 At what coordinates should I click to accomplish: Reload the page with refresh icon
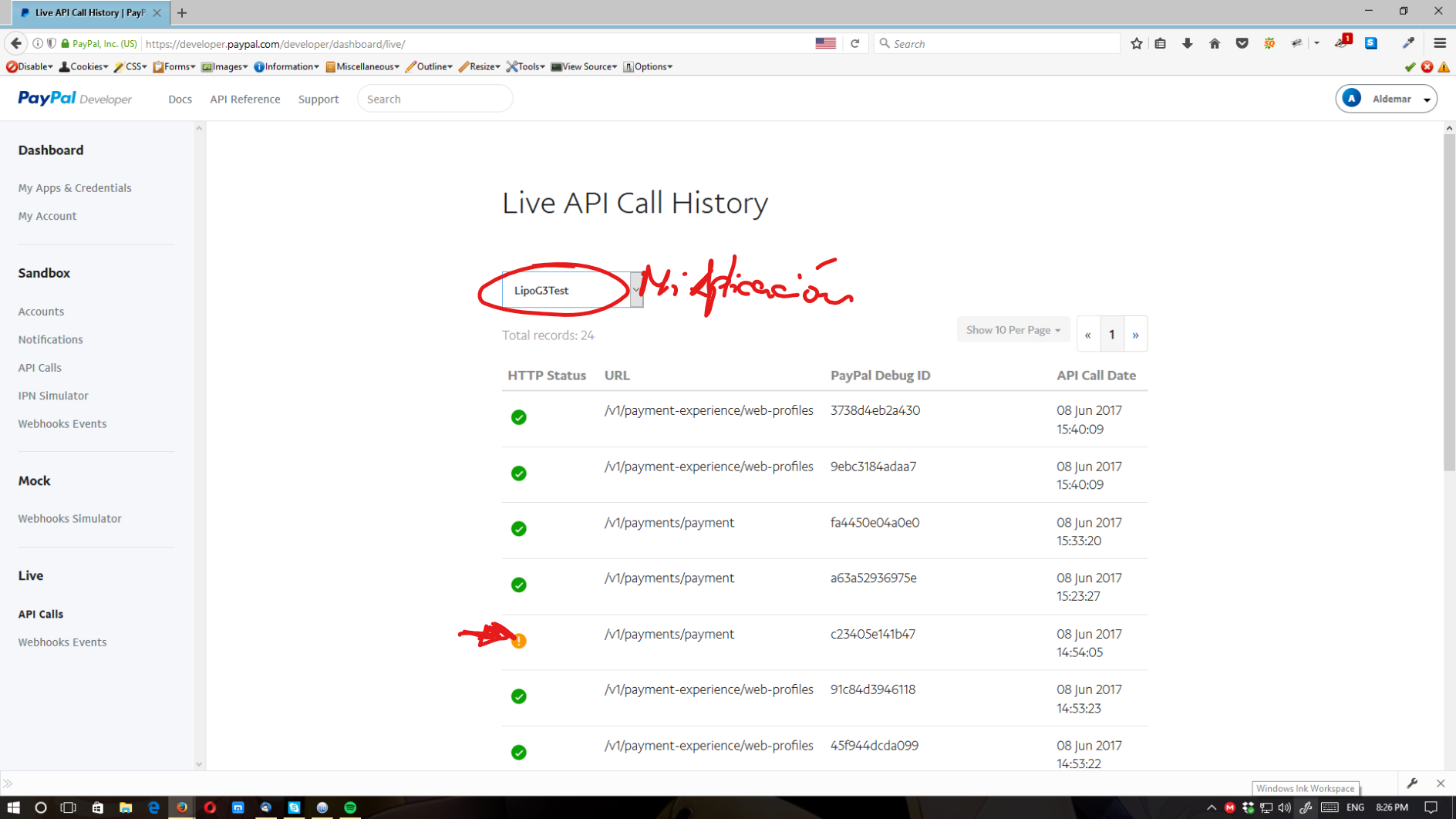tap(854, 44)
